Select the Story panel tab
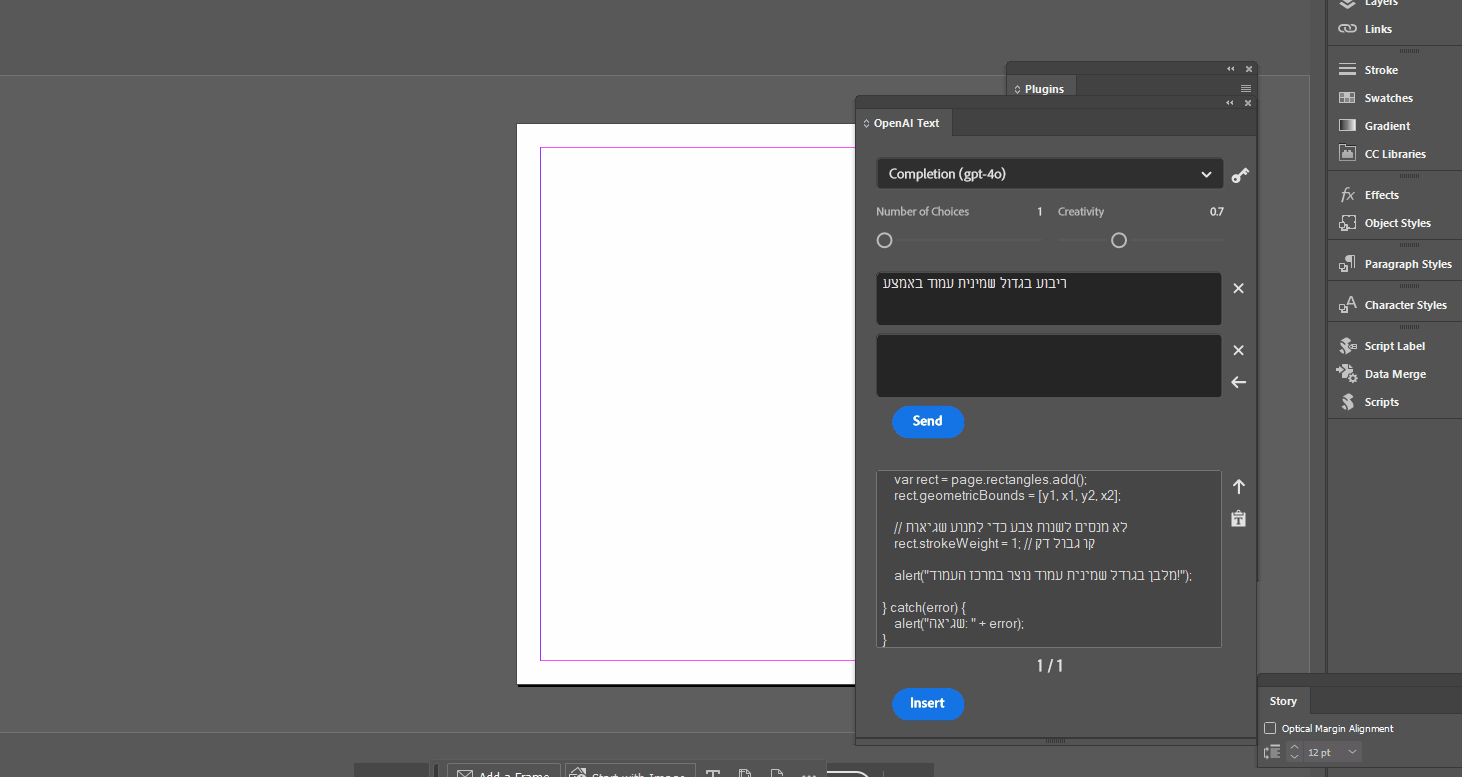This screenshot has width=1462, height=777. coord(1283,701)
